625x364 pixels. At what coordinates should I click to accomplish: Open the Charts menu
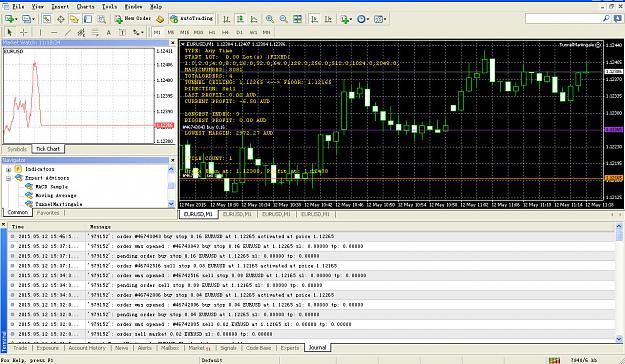click(x=85, y=6)
